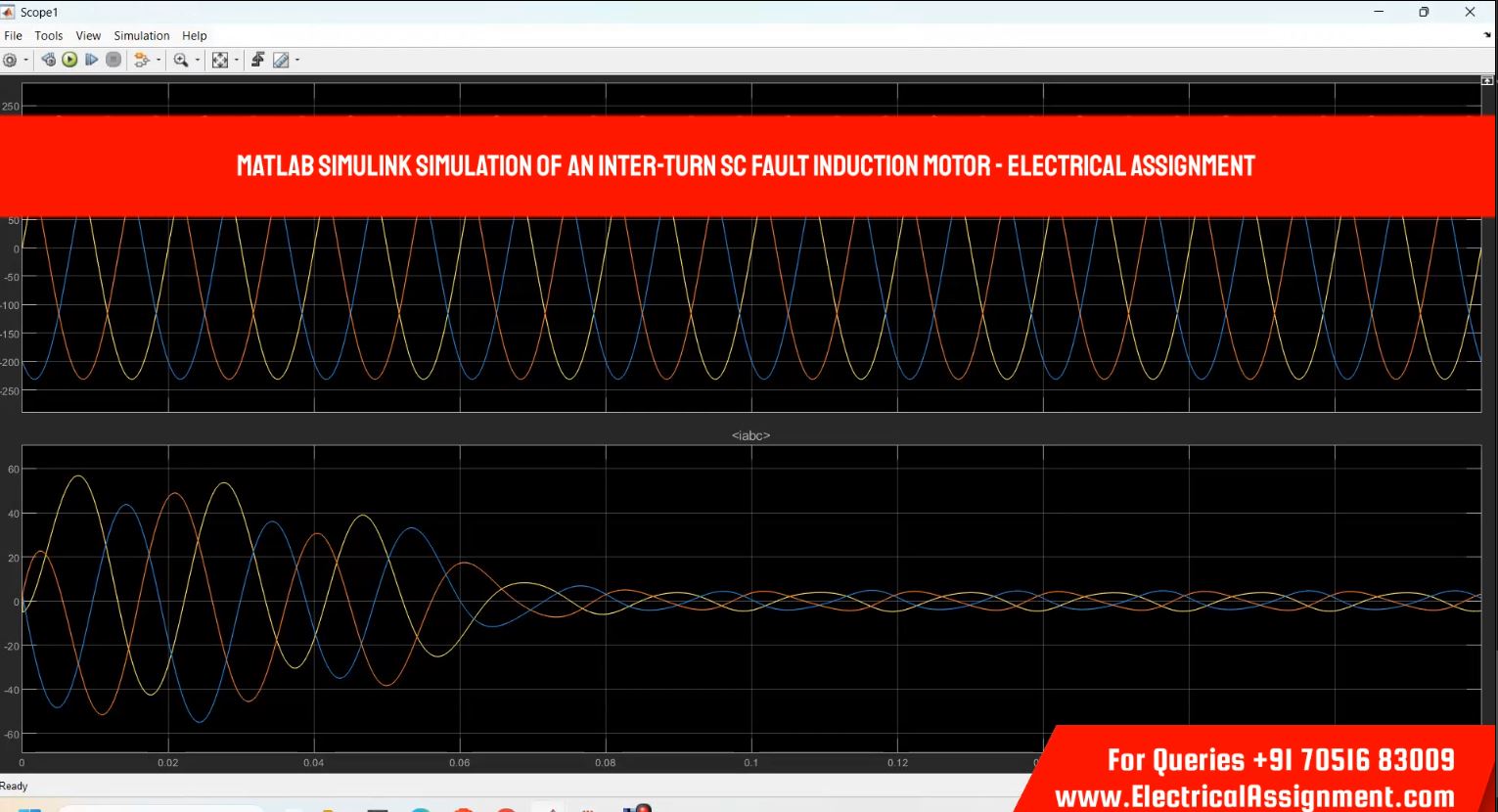Open the Tools menu
1498x812 pixels.
(x=49, y=35)
